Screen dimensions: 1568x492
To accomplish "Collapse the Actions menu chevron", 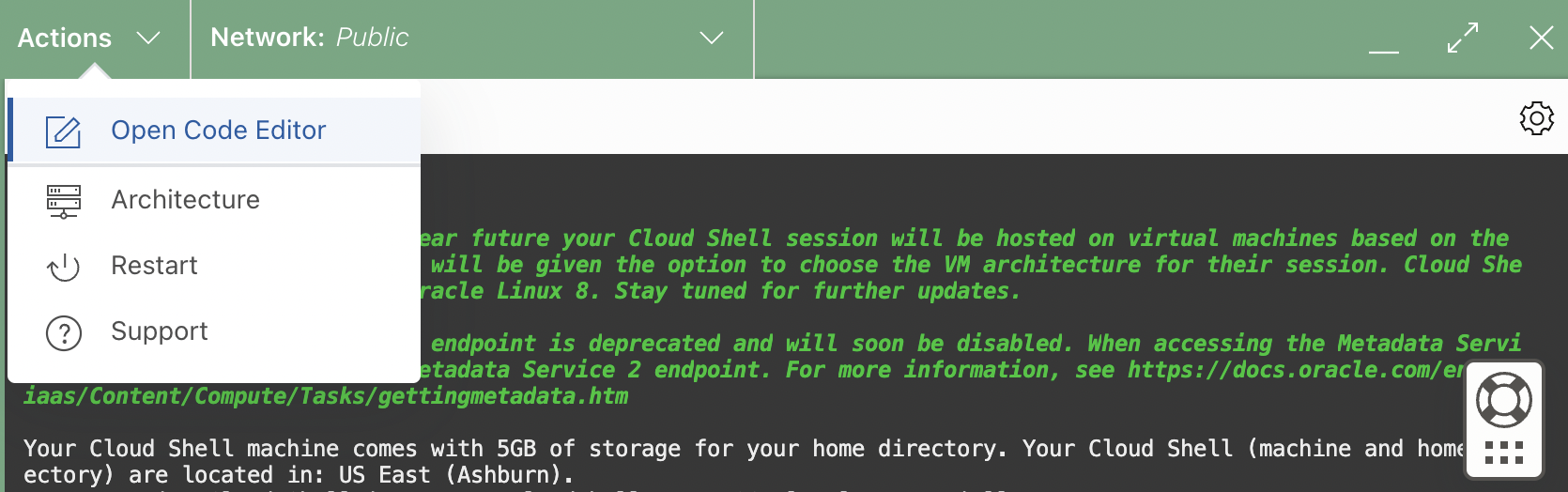I will (148, 38).
